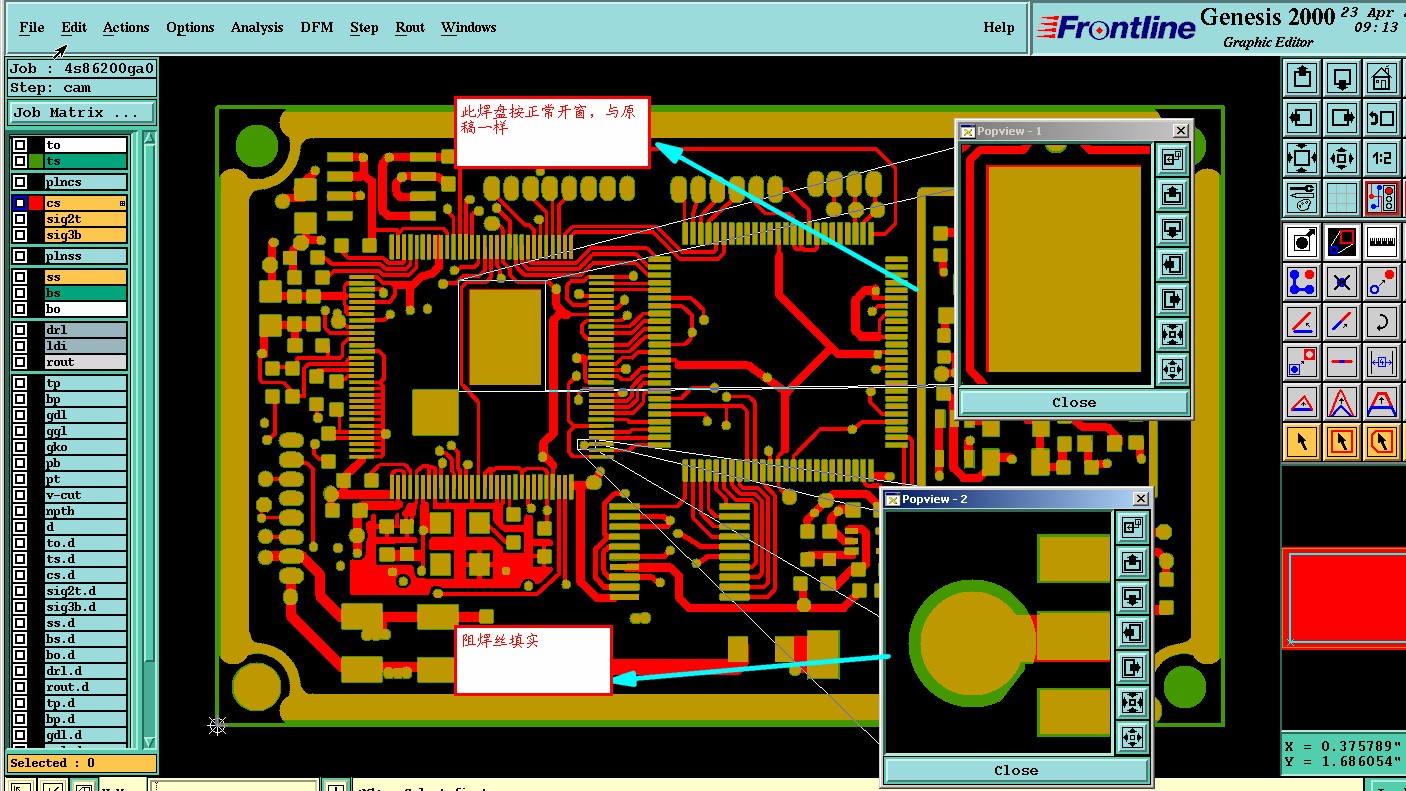
Task: Select the polygon-framed arrow selection tool
Action: coord(1381,440)
